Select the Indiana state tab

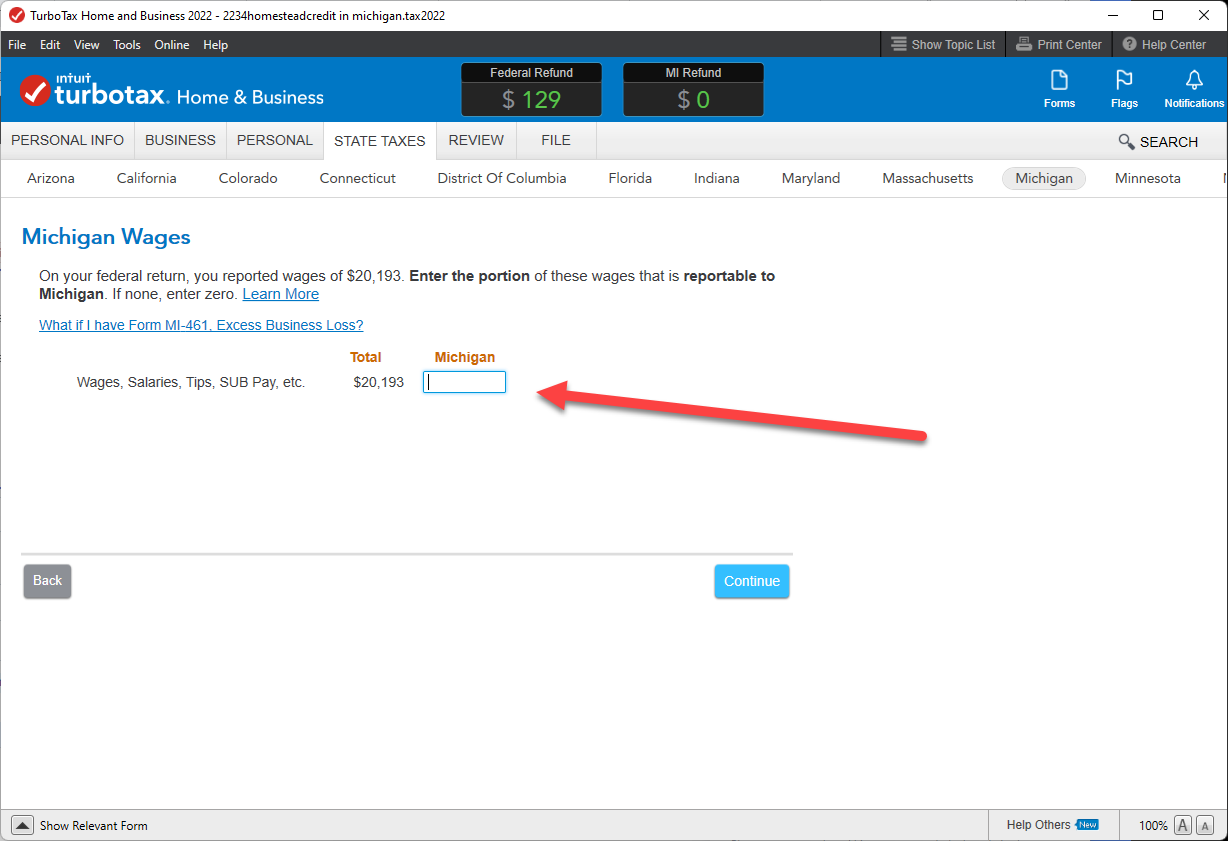(717, 178)
